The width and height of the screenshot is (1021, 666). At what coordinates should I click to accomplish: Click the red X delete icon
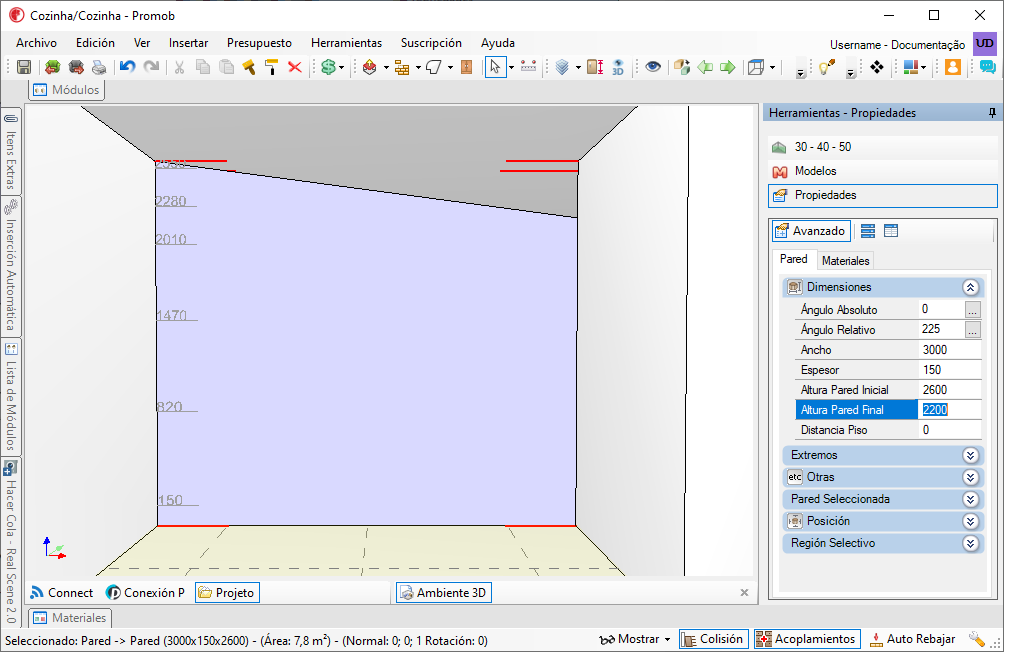click(x=295, y=67)
